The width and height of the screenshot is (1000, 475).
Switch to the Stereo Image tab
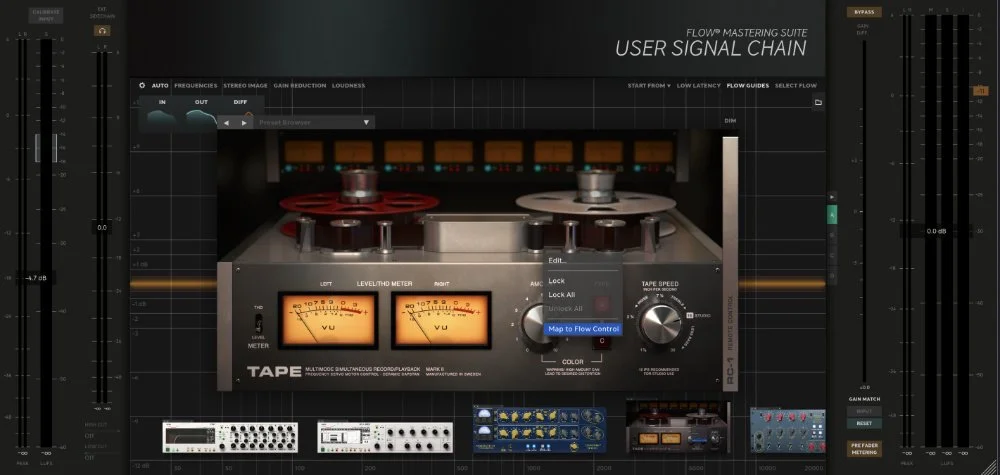pos(246,85)
